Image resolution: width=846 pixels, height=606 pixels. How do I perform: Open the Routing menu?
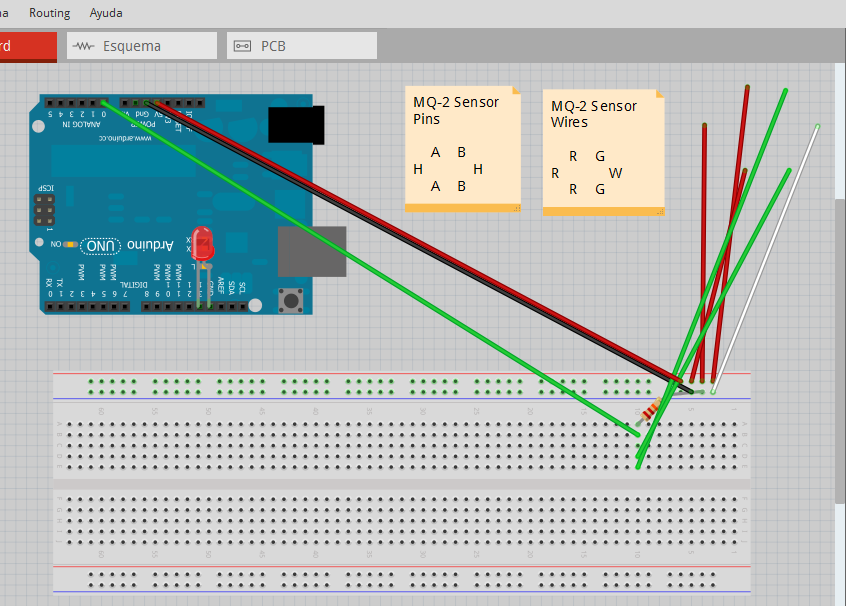coord(49,13)
